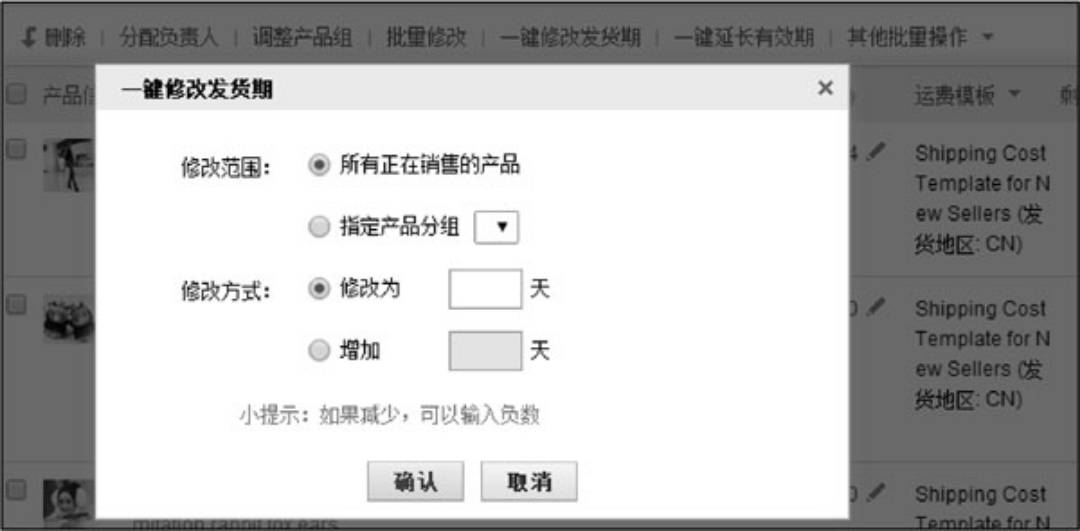Expand the 运费模板 column dropdown
The width and height of the screenshot is (1080, 531).
1013,94
